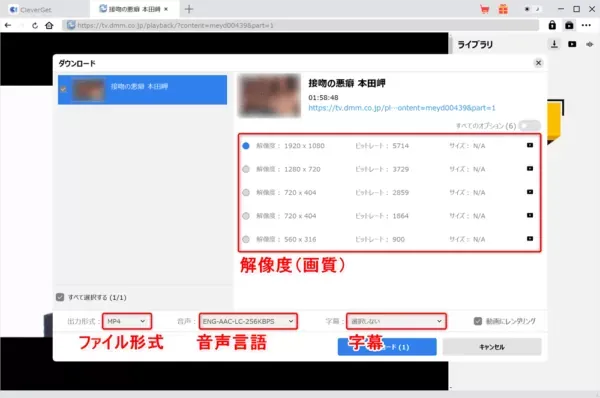The image size is (600, 398).
Task: Open a new tab with plus button
Action: coord(189,9)
